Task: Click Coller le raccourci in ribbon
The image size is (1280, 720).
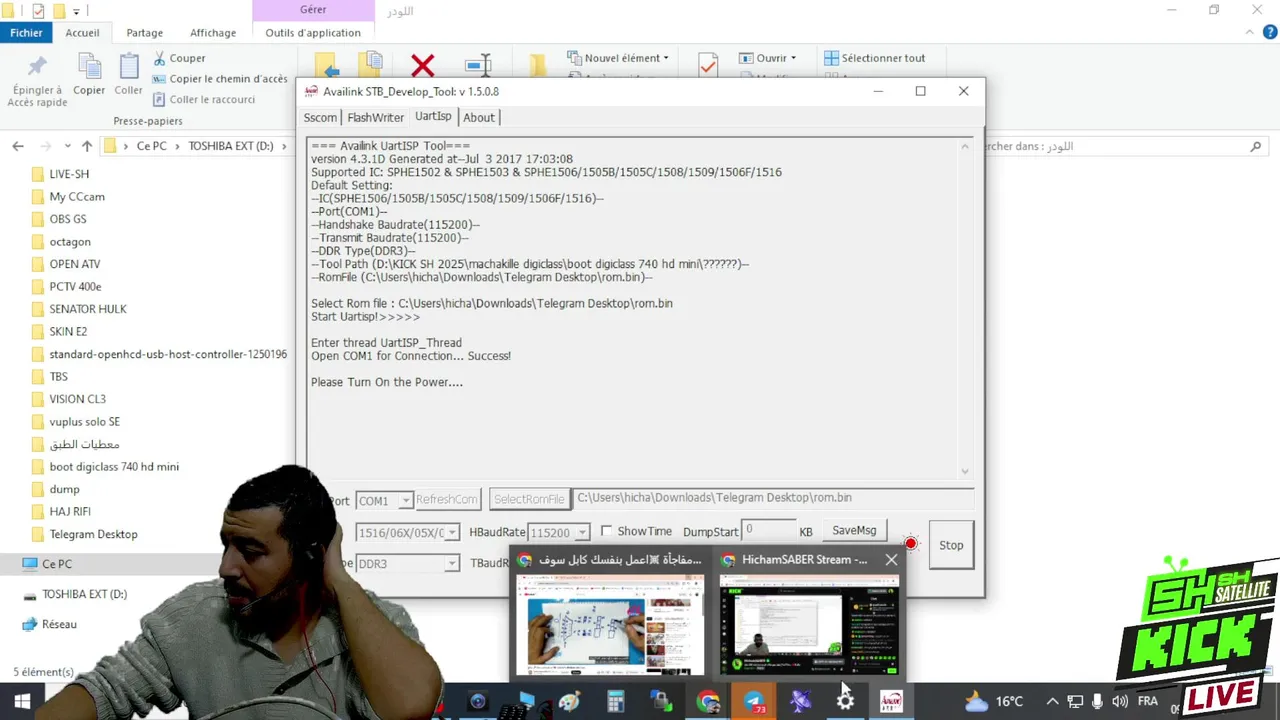Action: point(204,99)
